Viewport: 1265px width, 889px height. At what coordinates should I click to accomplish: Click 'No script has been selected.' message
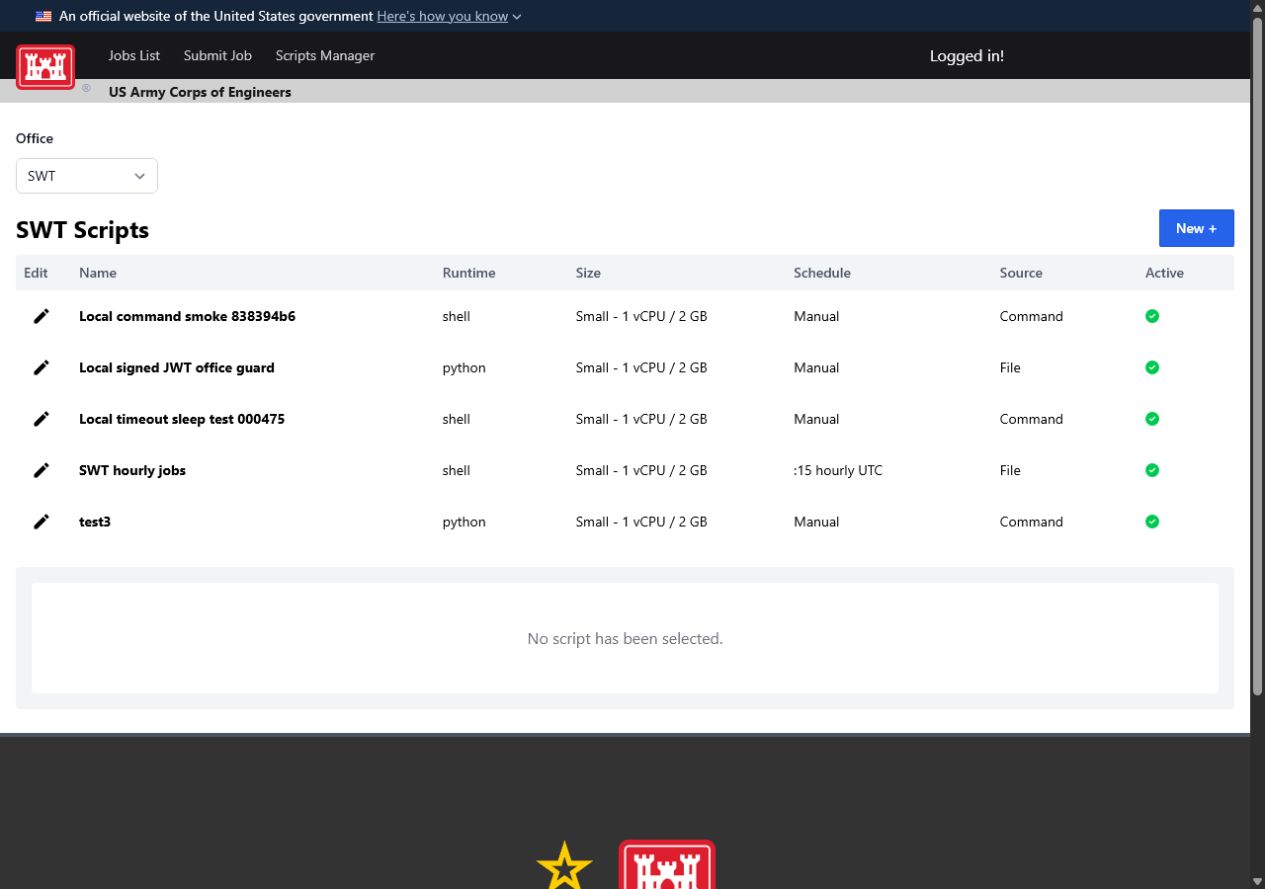625,638
